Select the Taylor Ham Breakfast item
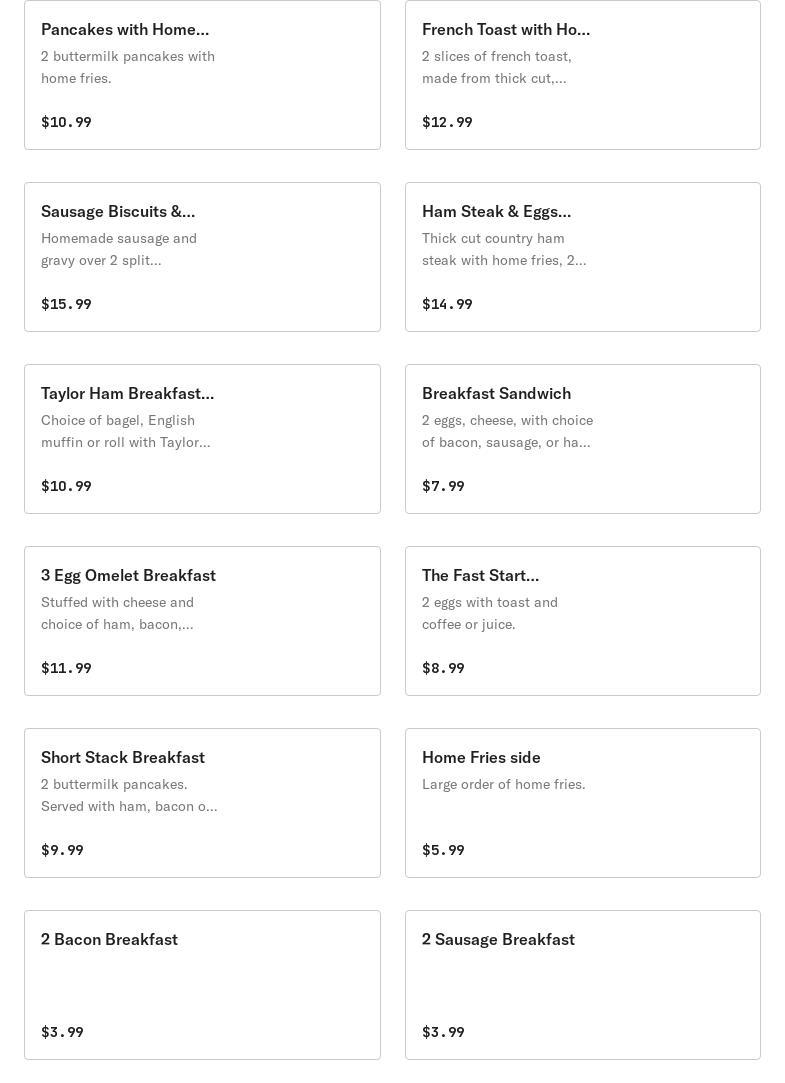Image resolution: width=785 pixels, height=1083 pixels. coord(202,439)
